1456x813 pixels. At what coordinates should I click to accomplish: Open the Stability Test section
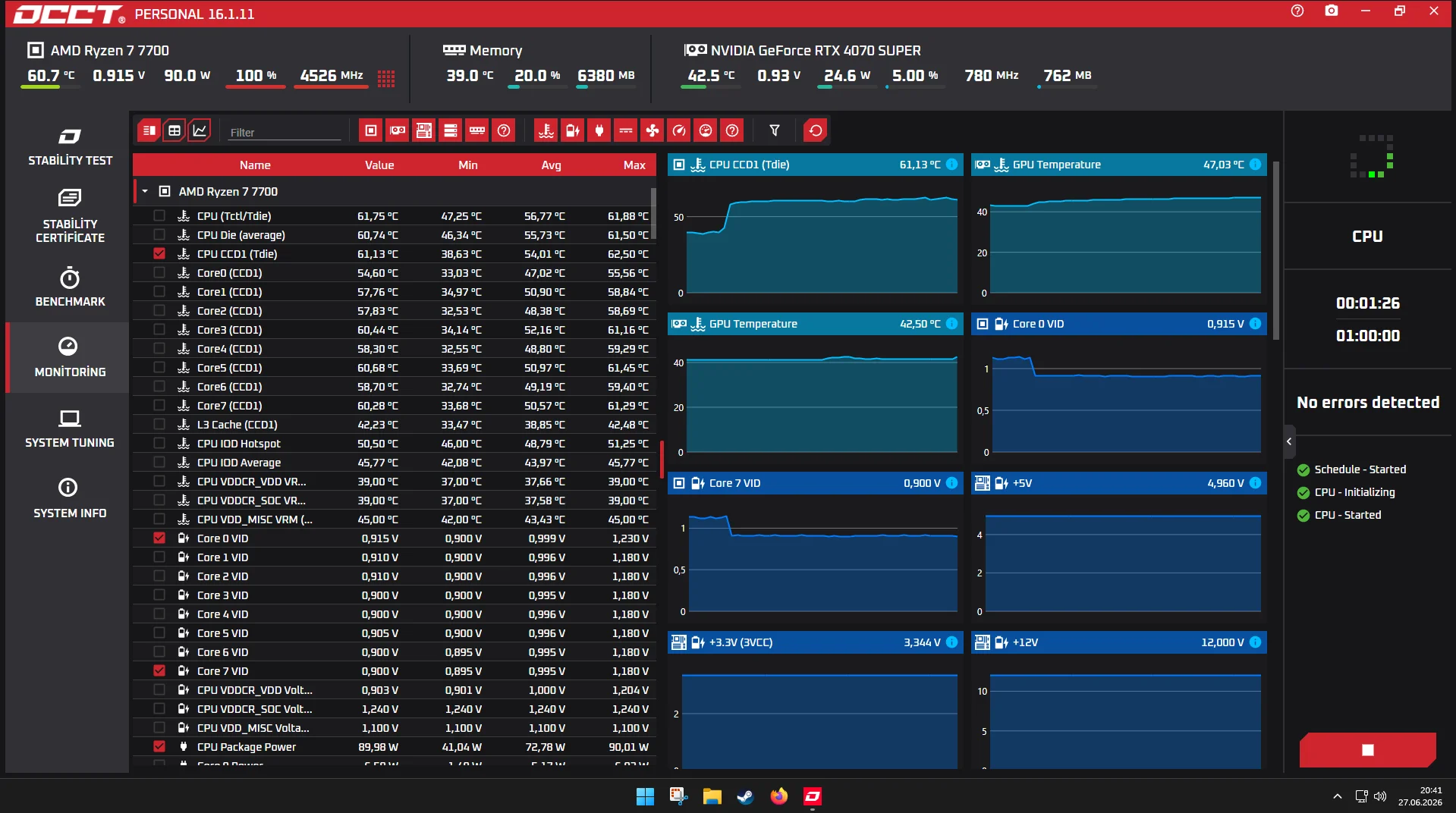[70, 147]
